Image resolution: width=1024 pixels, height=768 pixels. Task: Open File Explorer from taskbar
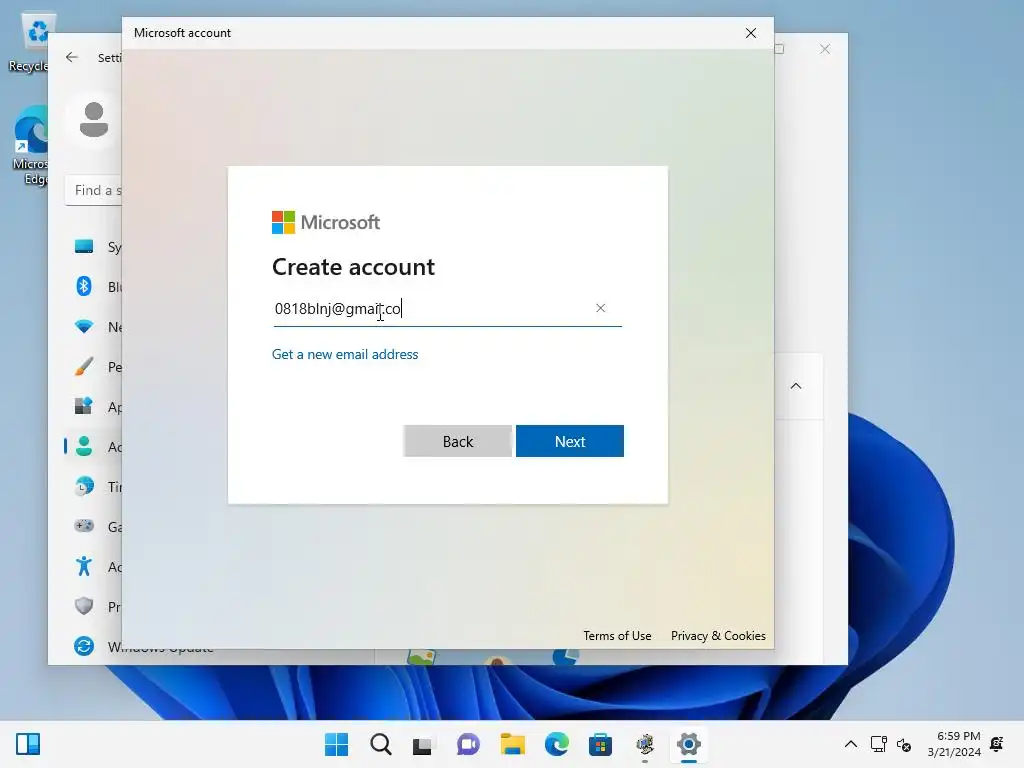pos(513,744)
